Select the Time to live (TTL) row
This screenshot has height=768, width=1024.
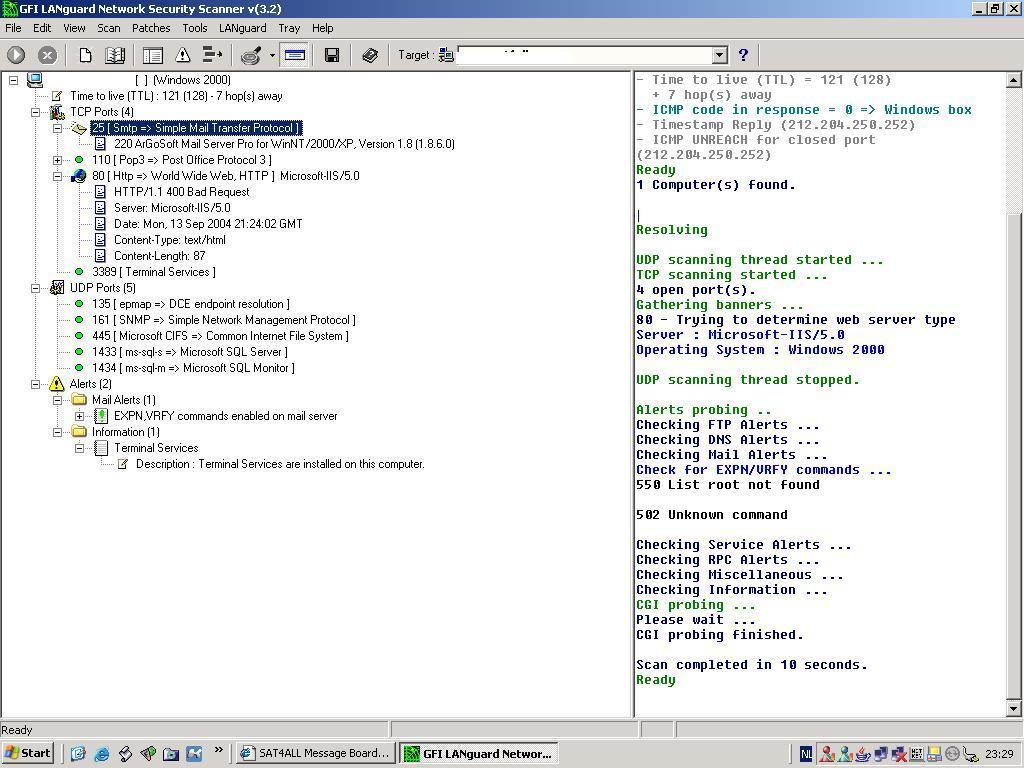(176, 96)
